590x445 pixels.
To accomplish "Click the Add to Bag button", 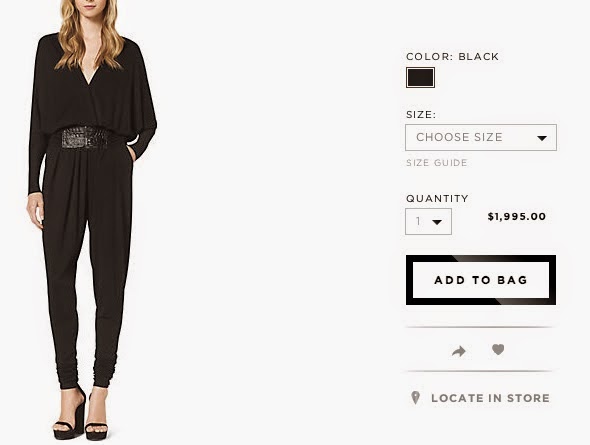I will point(481,280).
